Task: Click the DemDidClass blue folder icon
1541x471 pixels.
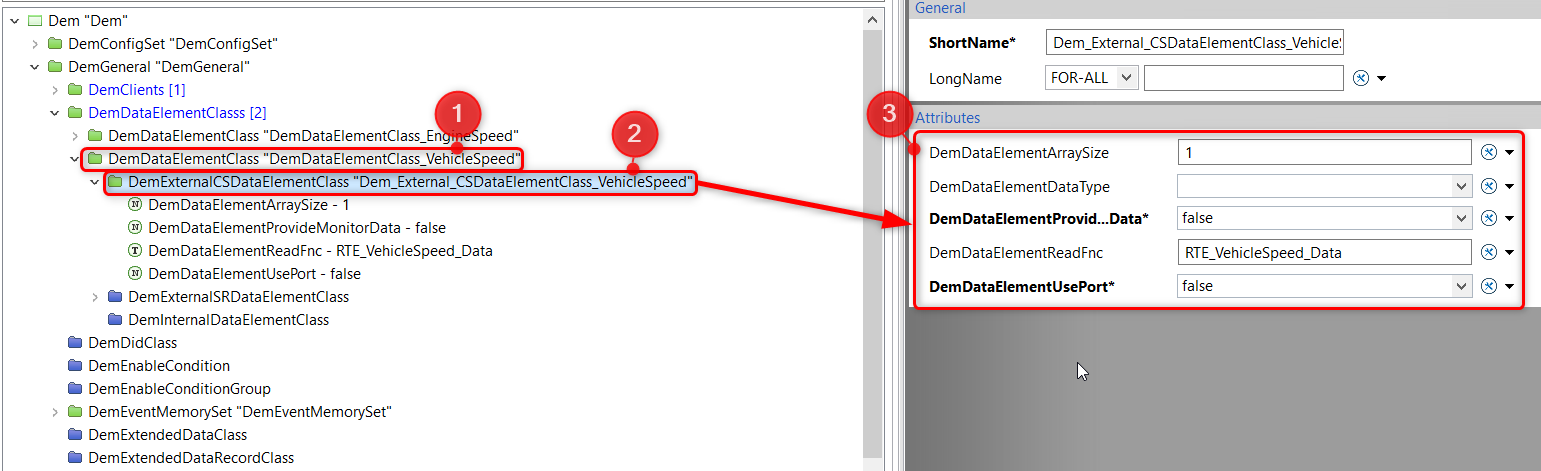Action: 75,343
